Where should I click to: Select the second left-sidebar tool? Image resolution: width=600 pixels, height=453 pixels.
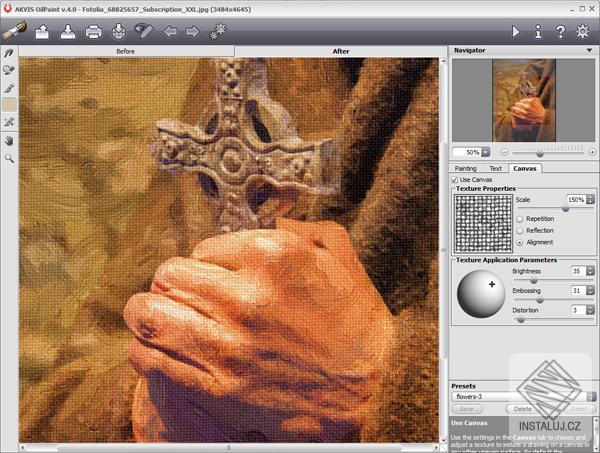(x=9, y=70)
